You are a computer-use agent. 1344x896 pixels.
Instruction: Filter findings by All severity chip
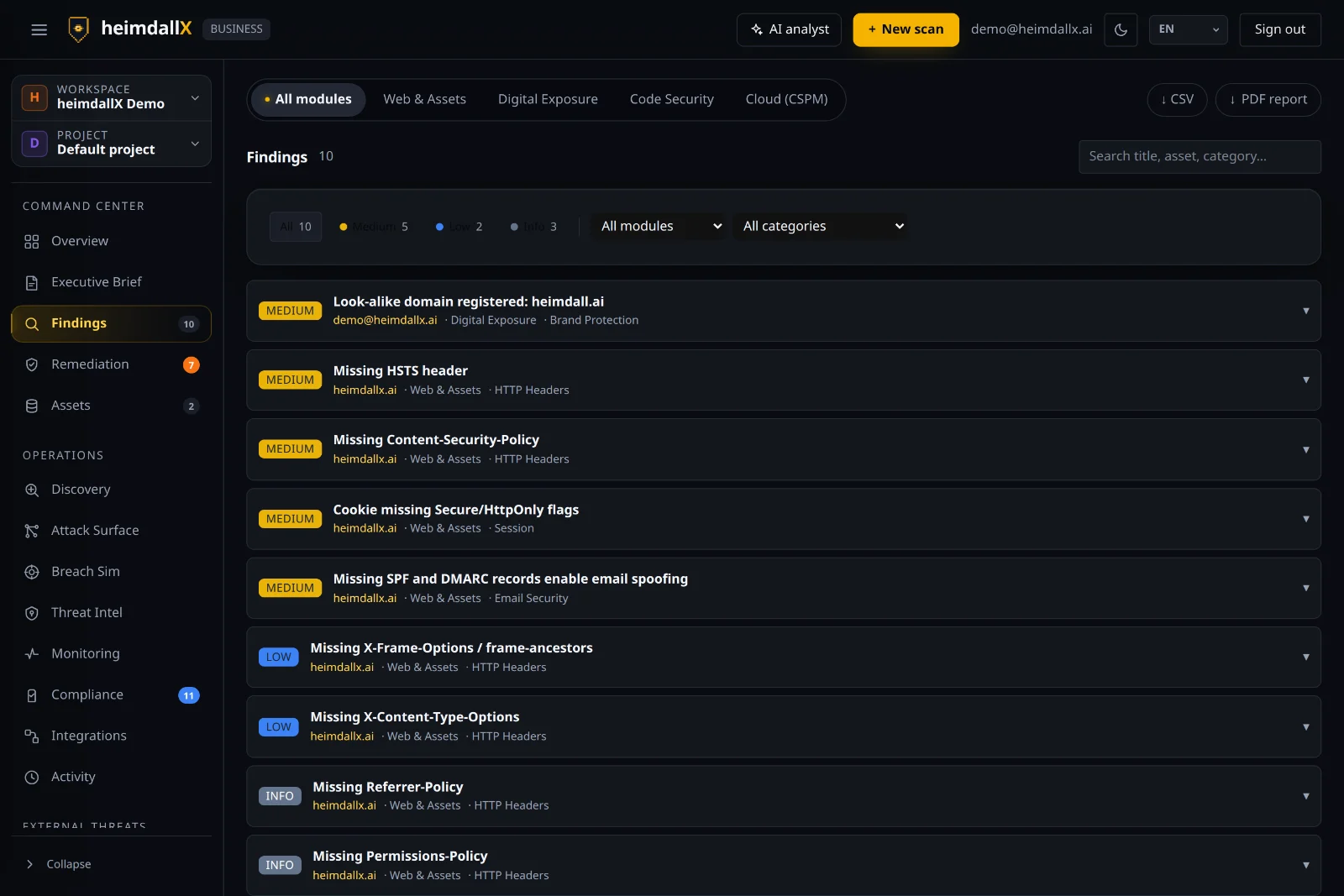(296, 227)
